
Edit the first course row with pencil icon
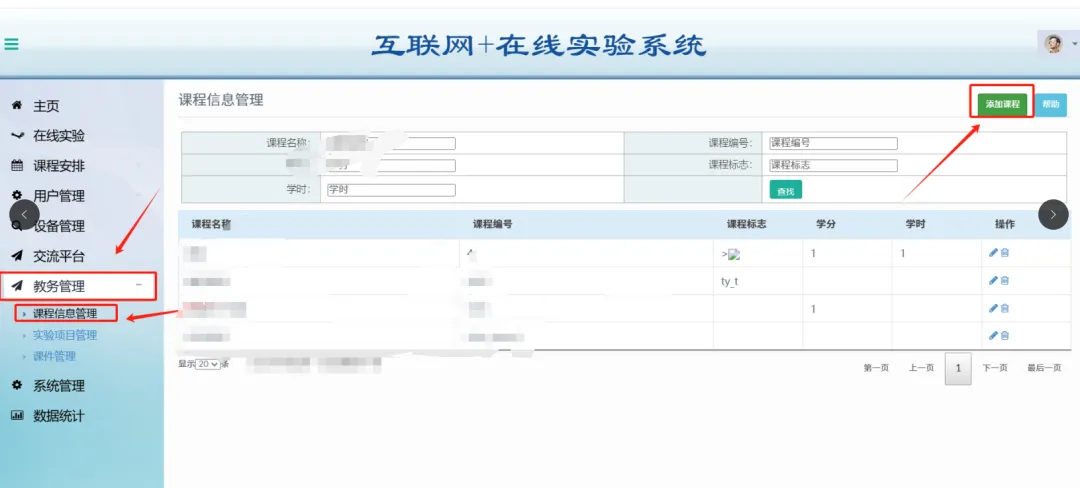993,253
